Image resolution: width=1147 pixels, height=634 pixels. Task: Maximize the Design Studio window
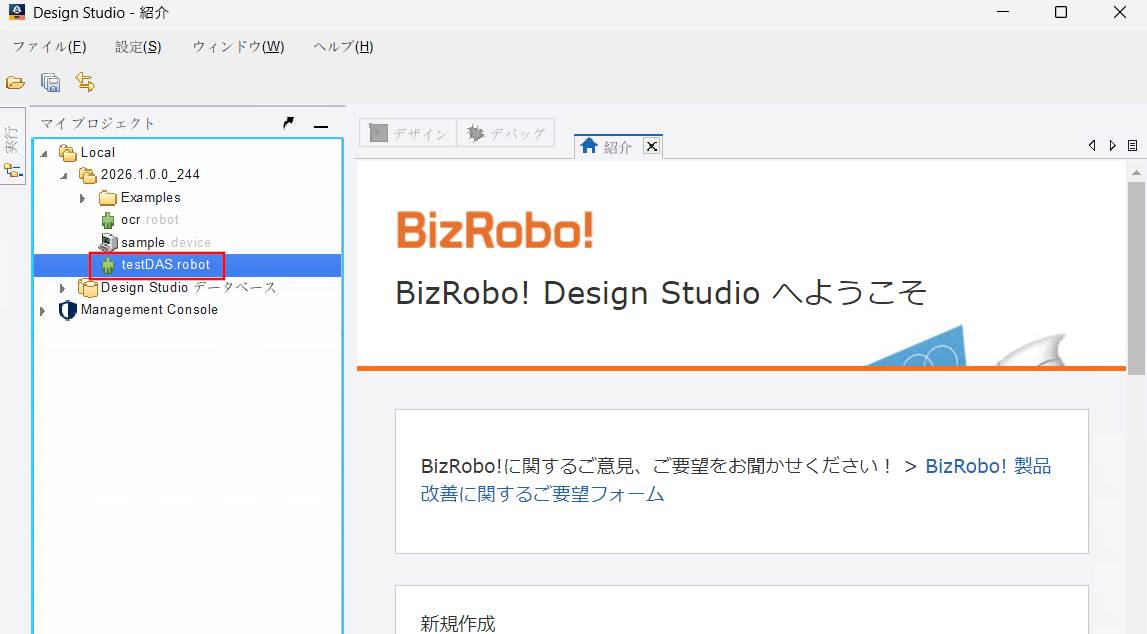1061,12
